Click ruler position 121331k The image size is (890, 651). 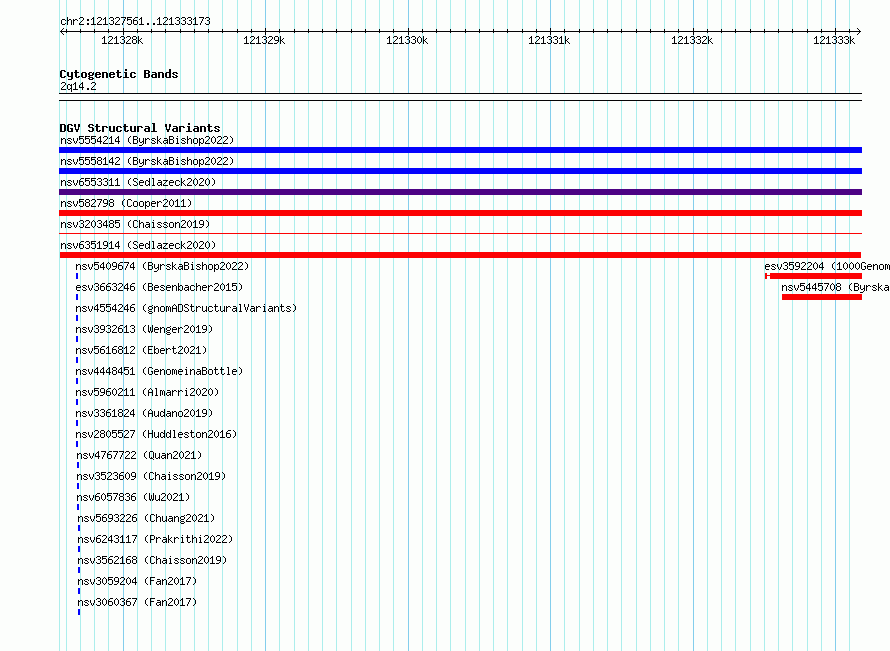549,40
